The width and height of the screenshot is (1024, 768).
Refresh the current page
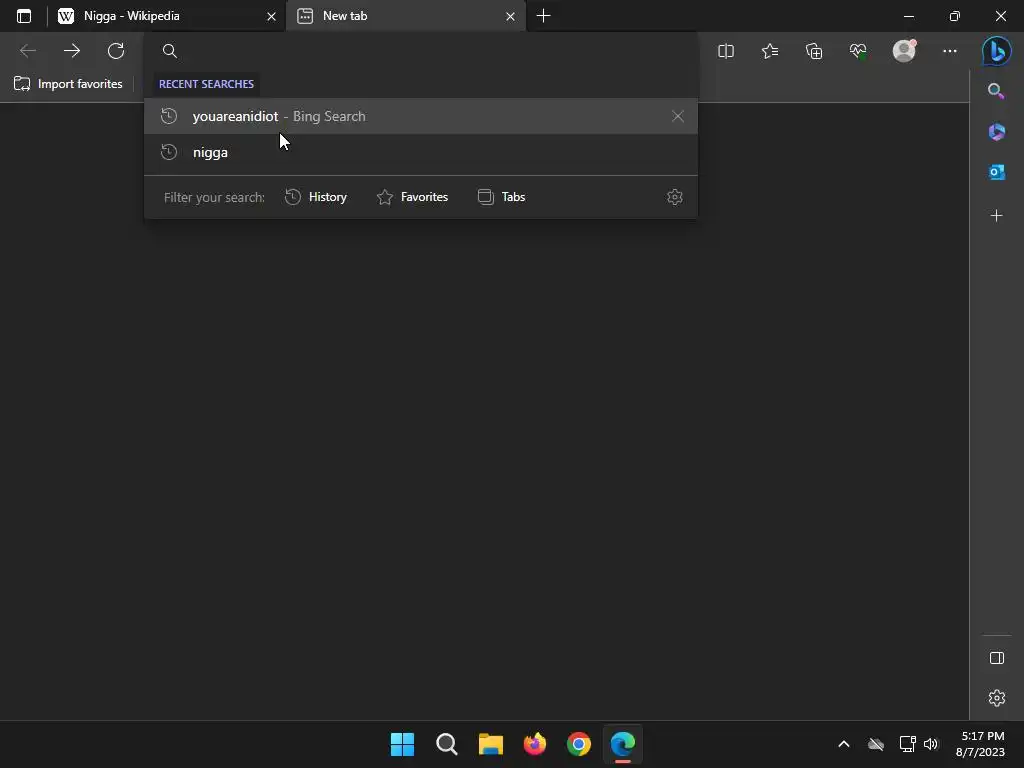(x=116, y=51)
